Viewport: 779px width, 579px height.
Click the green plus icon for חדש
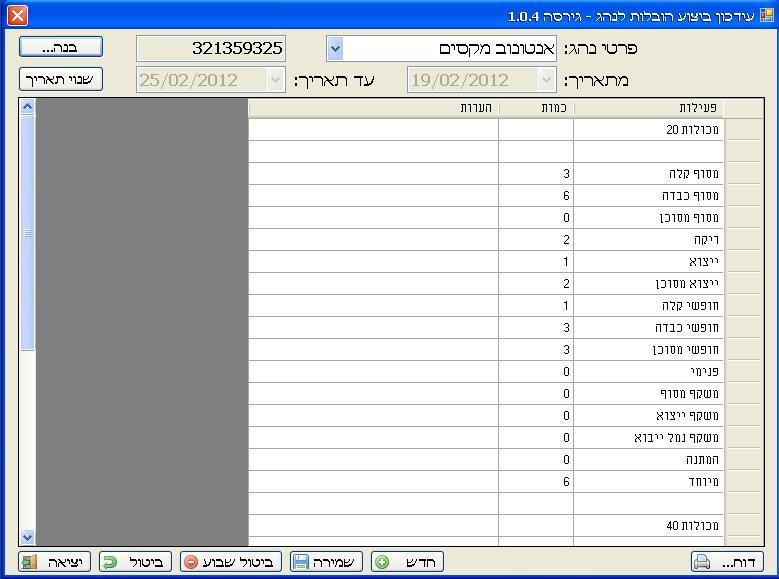[383, 562]
